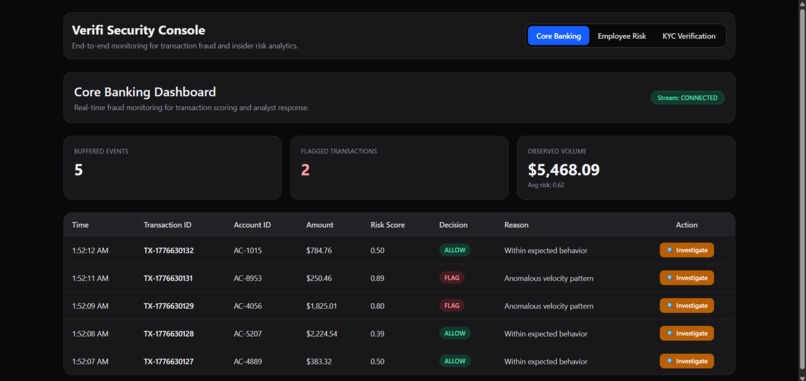Click the Time column header
Image resolution: width=806 pixels, height=381 pixels.
pos(80,225)
